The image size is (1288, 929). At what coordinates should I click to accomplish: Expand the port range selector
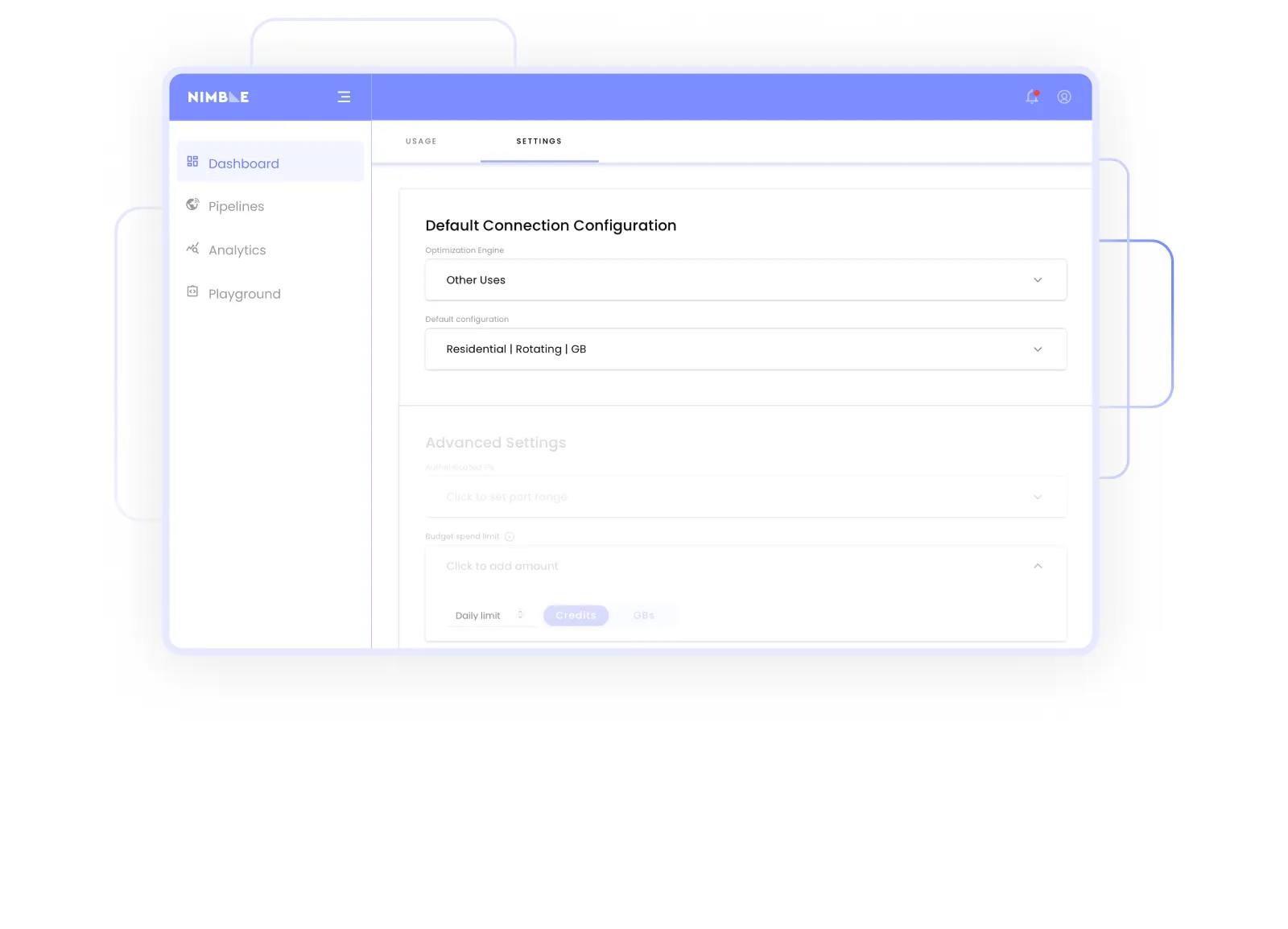(x=1037, y=497)
